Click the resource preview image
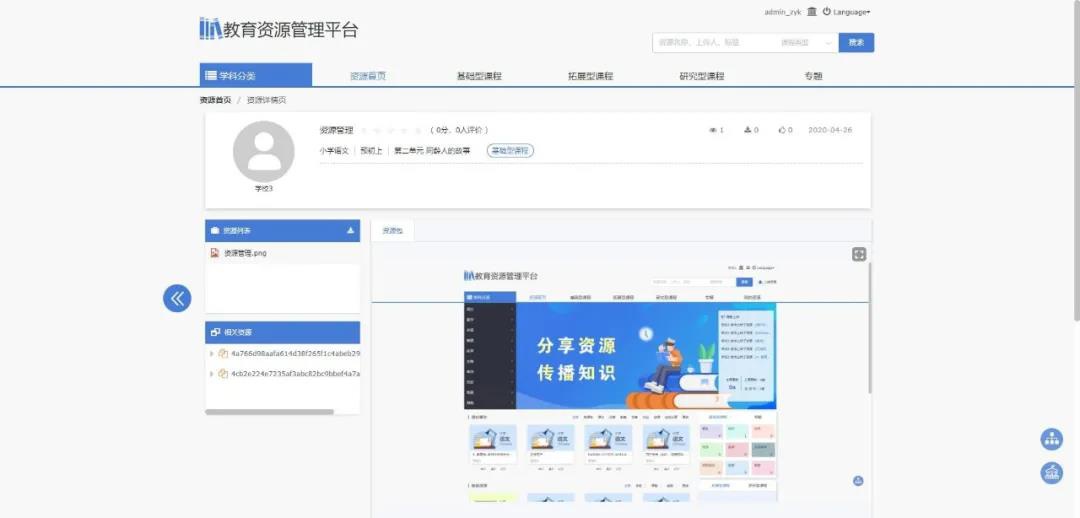The image size is (1080, 518). pos(620,382)
